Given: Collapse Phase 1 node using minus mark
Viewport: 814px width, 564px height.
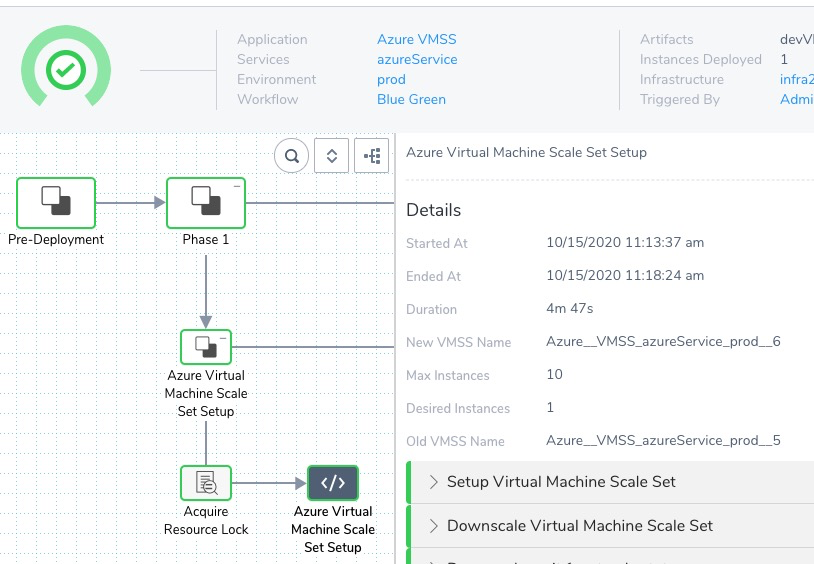Looking at the screenshot, I should pos(237,186).
